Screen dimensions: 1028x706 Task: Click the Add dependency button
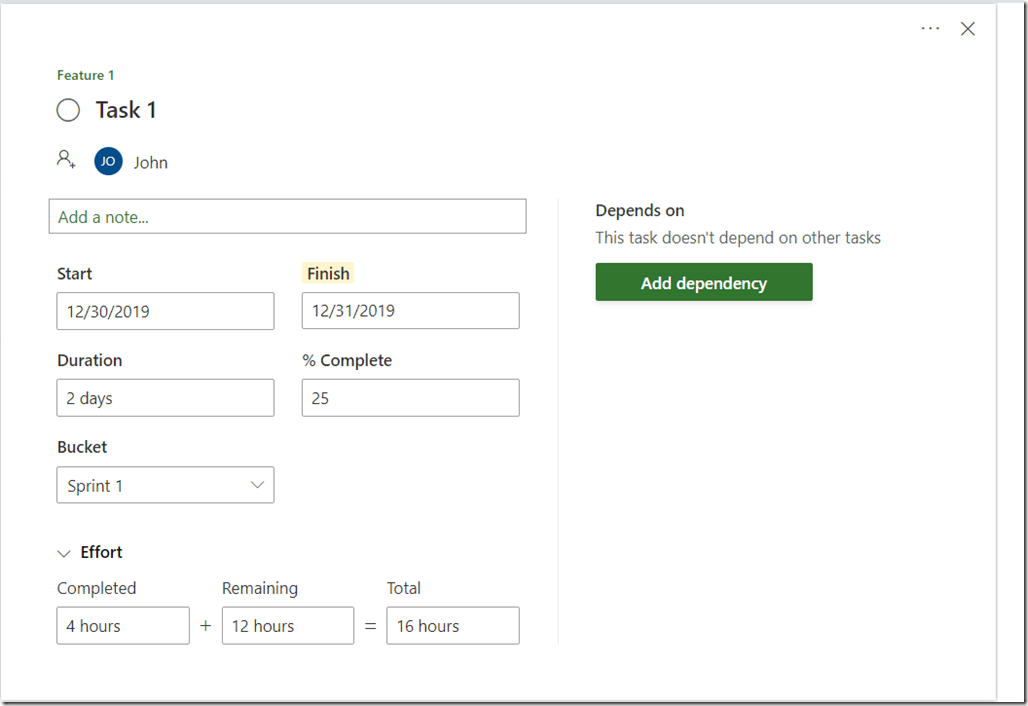703,283
